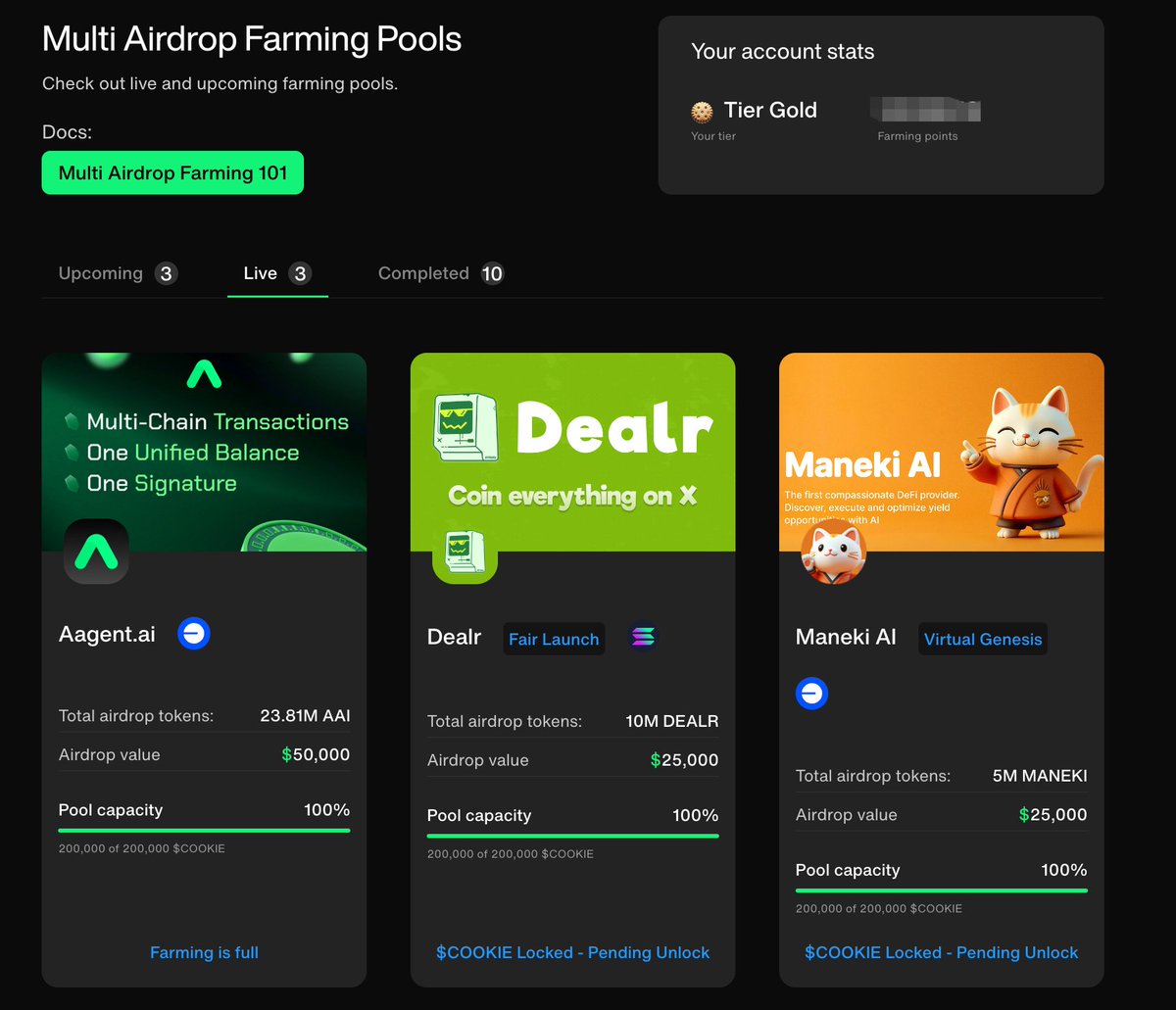This screenshot has height=1010, width=1176.
Task: Click the $25,000 airdrop value on Maneki AI card
Action: click(x=1053, y=815)
